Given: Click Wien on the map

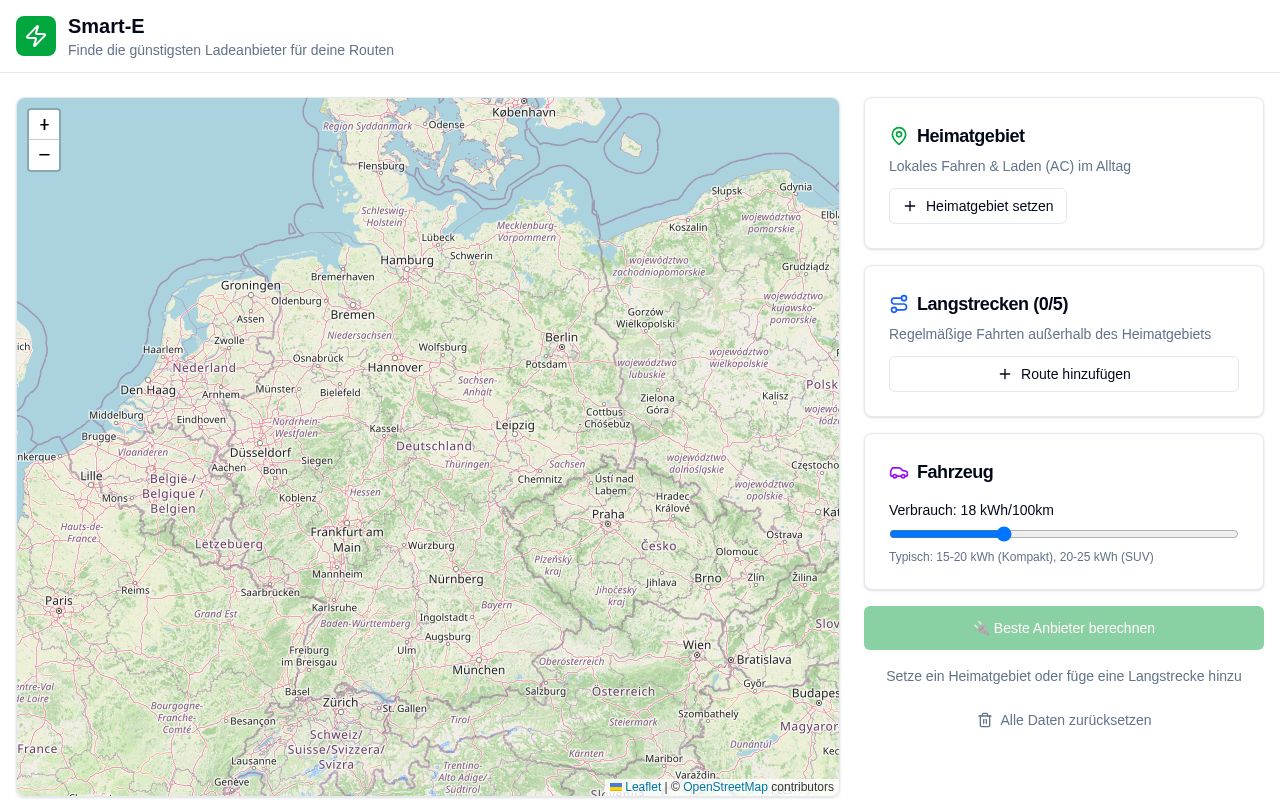Looking at the screenshot, I should [x=697, y=645].
